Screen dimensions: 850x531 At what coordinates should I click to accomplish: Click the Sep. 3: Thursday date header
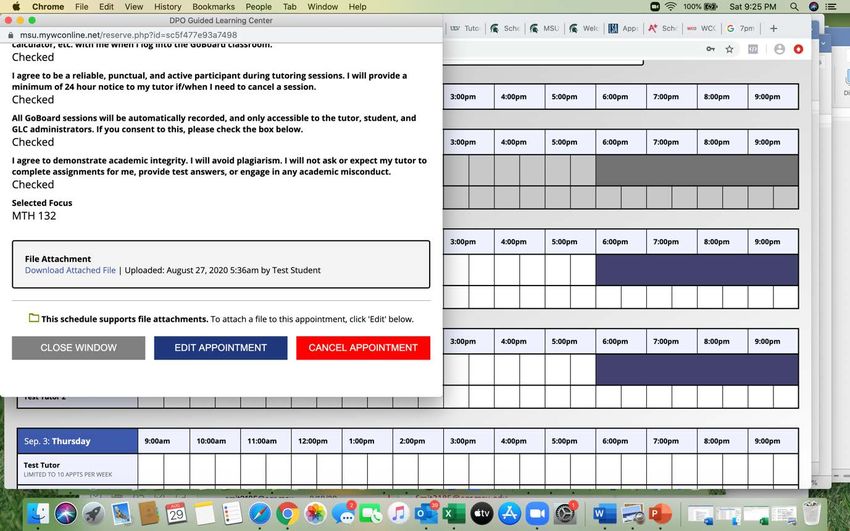pos(78,441)
